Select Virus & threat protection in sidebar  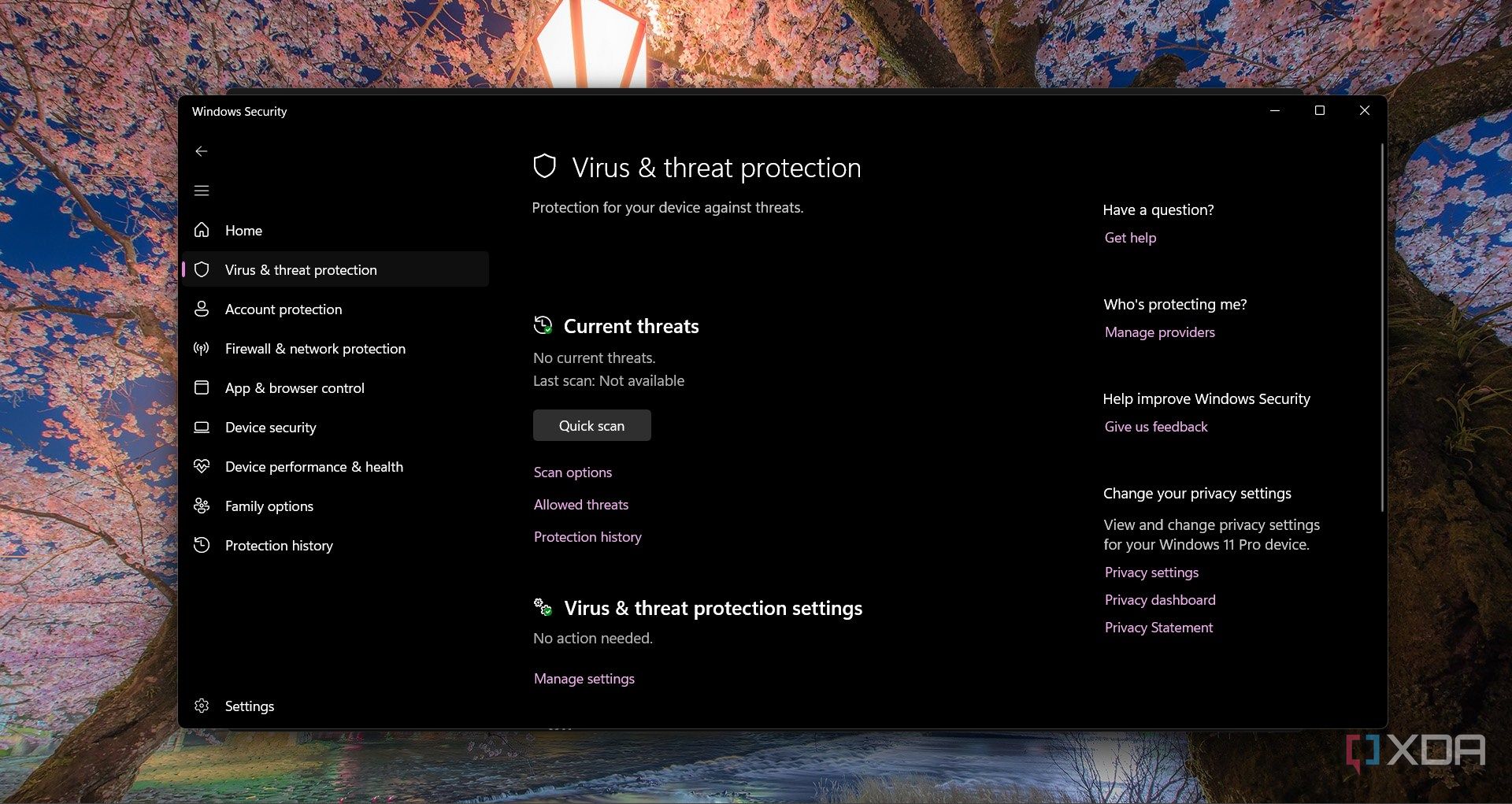click(336, 269)
